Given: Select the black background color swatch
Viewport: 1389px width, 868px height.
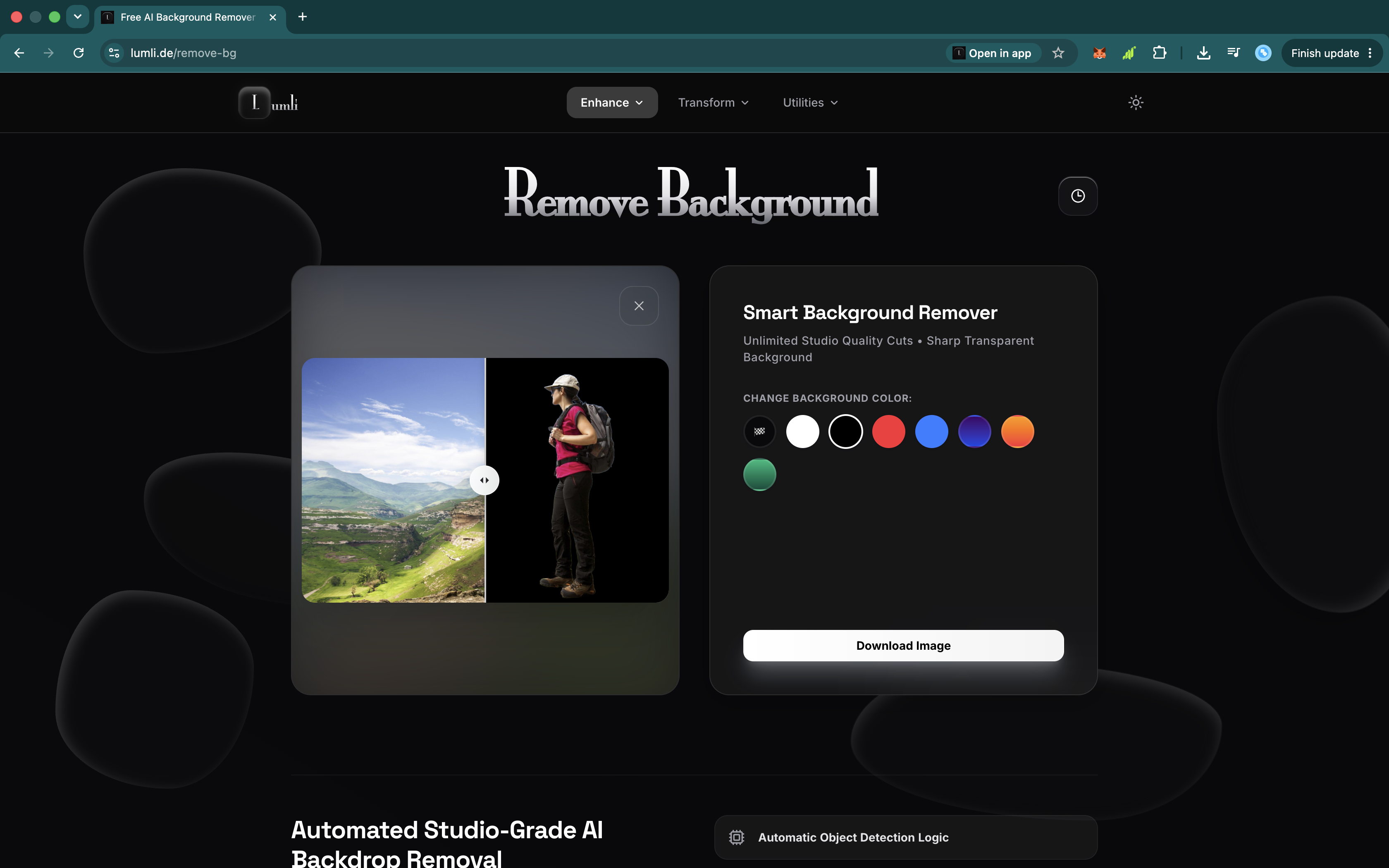Looking at the screenshot, I should coord(845,432).
